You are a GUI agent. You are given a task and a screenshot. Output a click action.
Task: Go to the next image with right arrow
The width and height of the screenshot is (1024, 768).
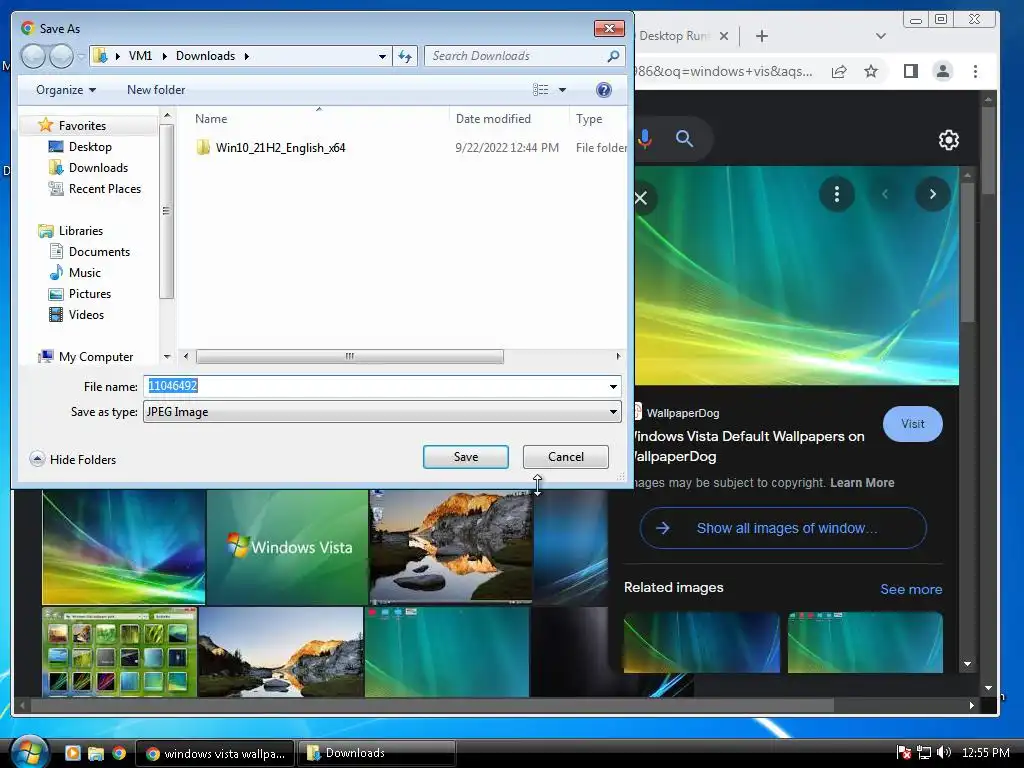point(933,194)
